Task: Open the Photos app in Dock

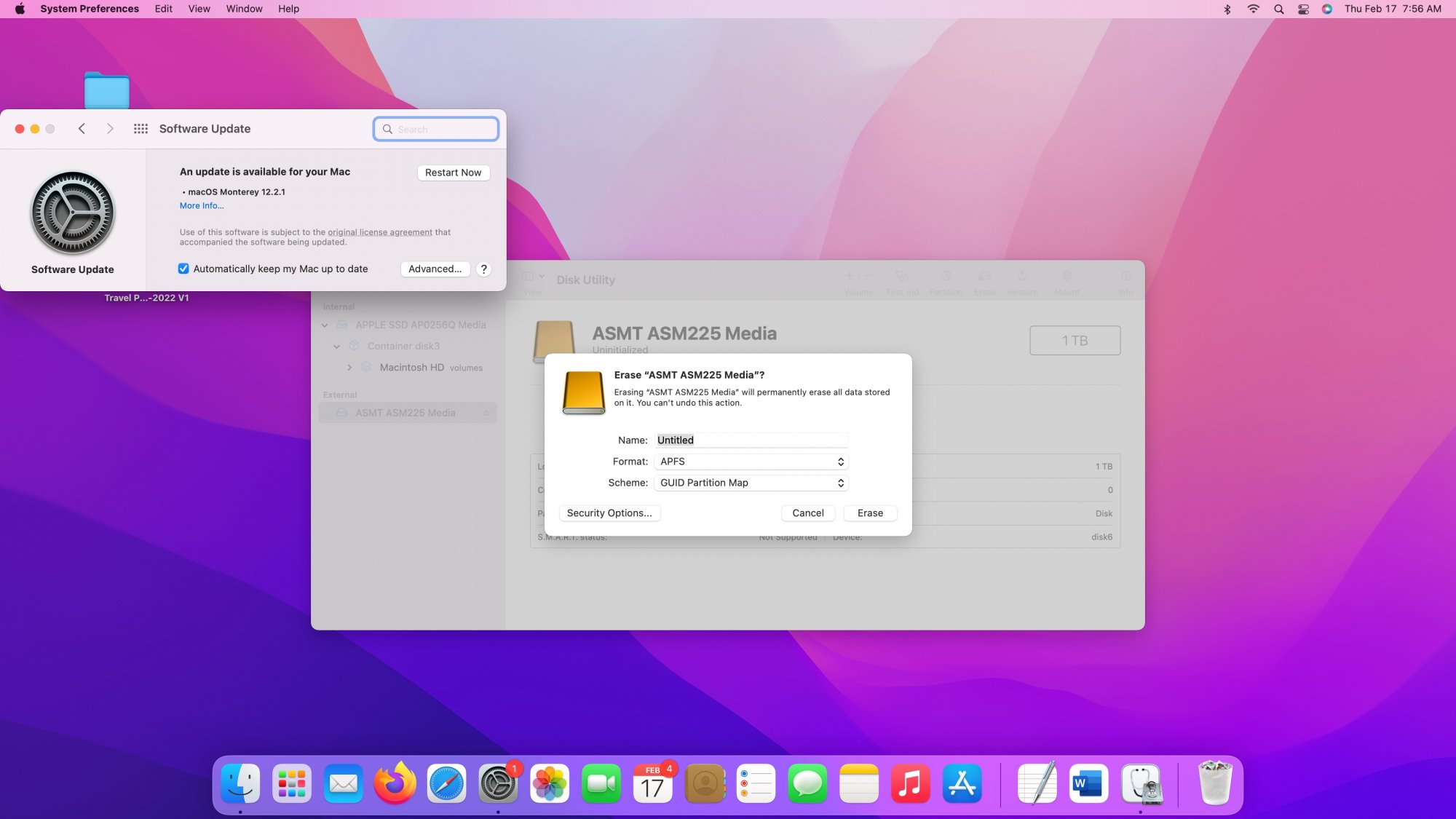Action: point(550,784)
